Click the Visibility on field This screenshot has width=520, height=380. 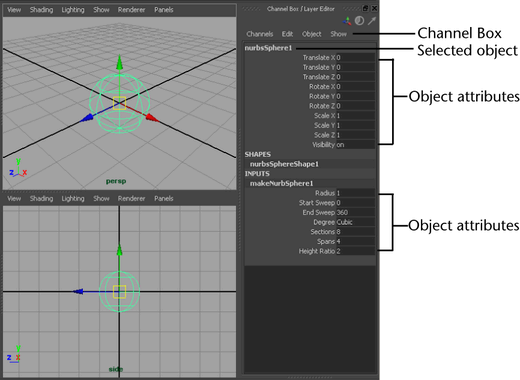(x=355, y=145)
